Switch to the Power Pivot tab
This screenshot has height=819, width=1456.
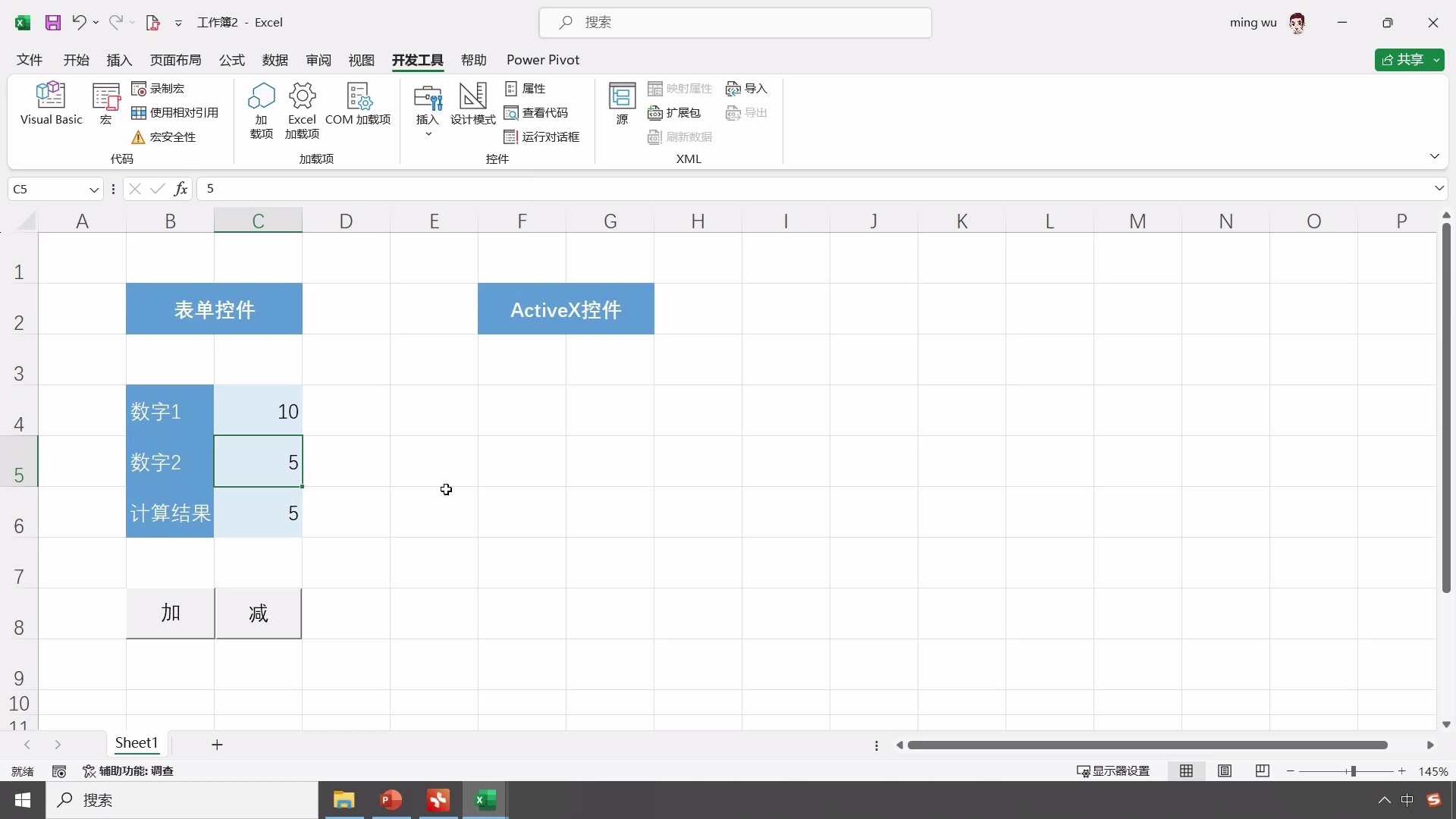tap(543, 60)
